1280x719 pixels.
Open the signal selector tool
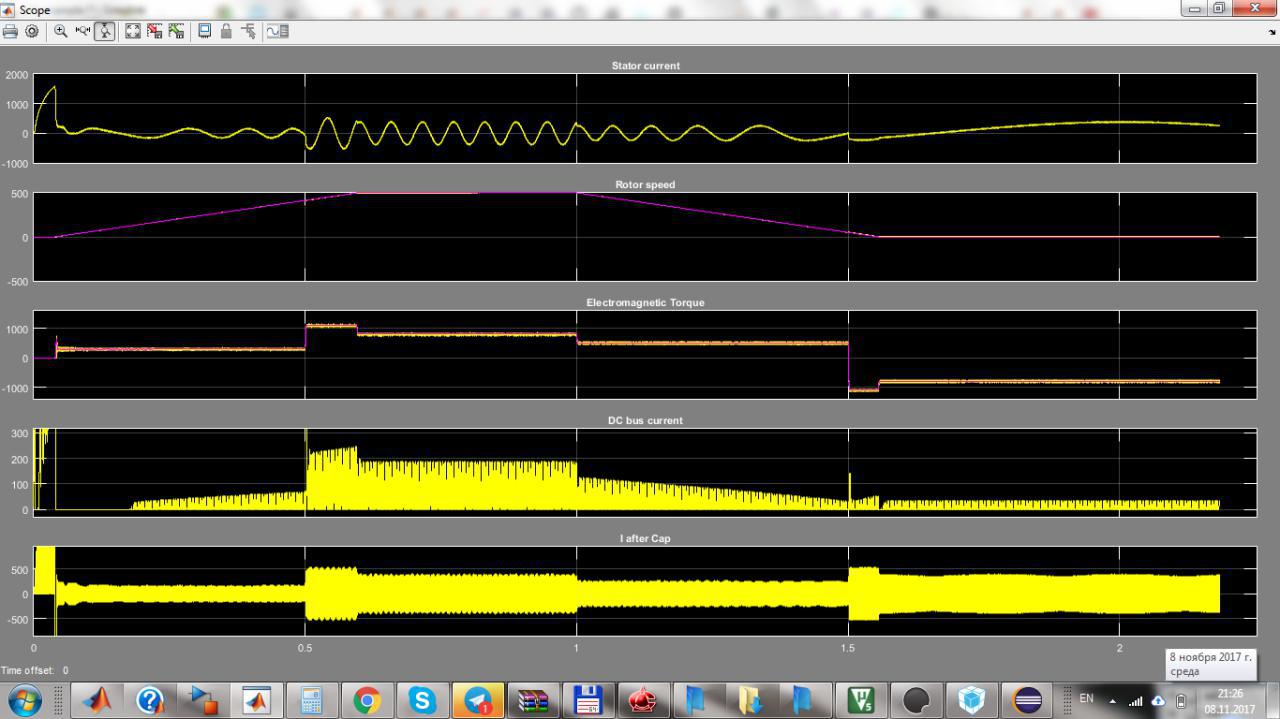pos(247,31)
